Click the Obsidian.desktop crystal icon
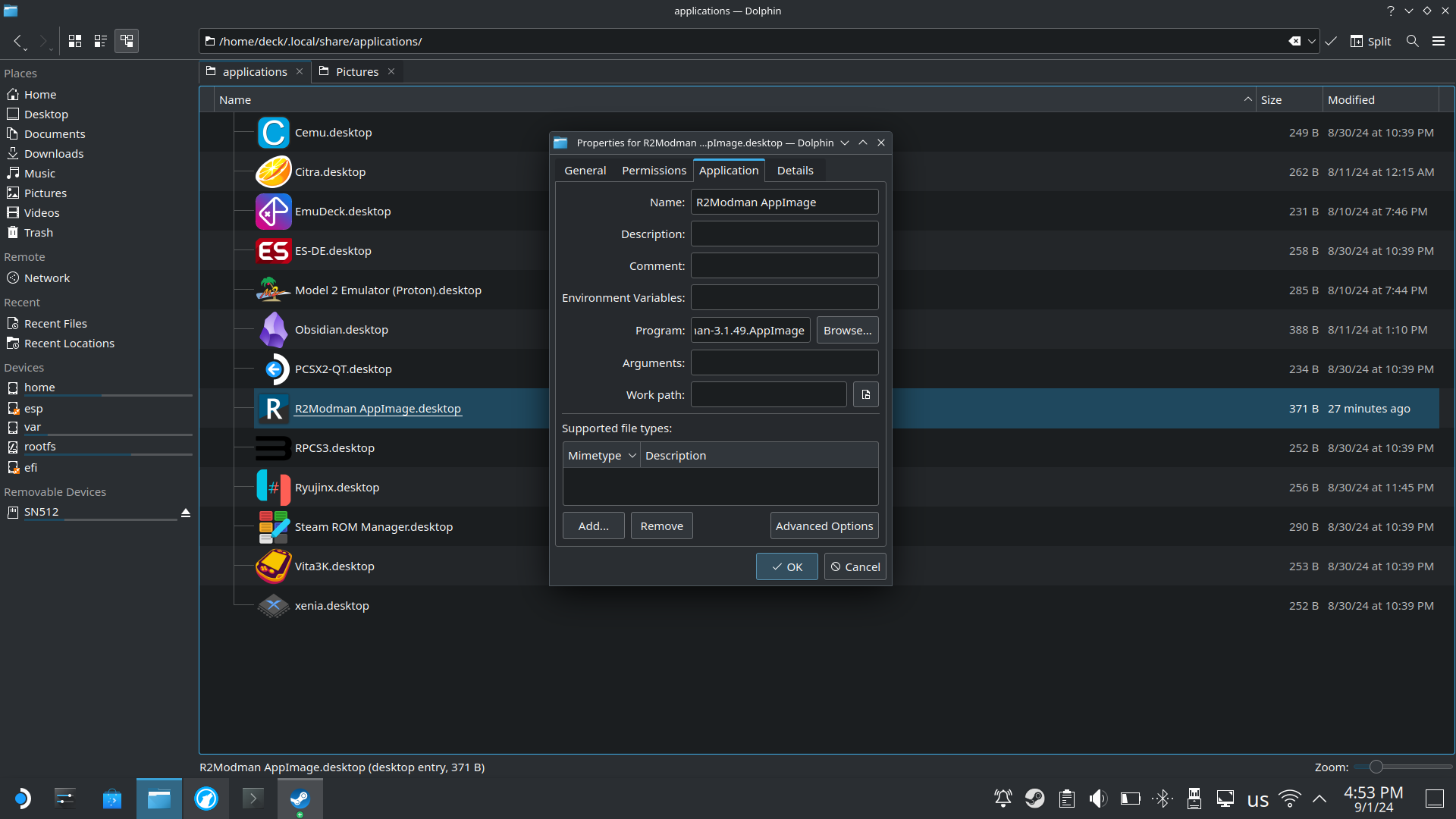1456x819 pixels. point(274,330)
